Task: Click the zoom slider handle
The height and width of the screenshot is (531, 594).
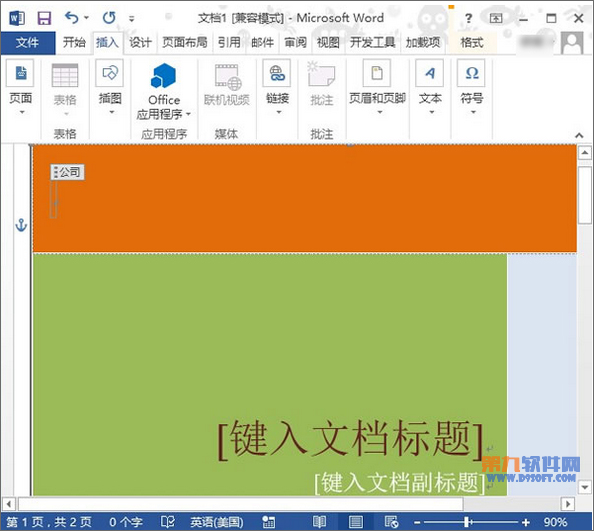Action: pos(467,522)
